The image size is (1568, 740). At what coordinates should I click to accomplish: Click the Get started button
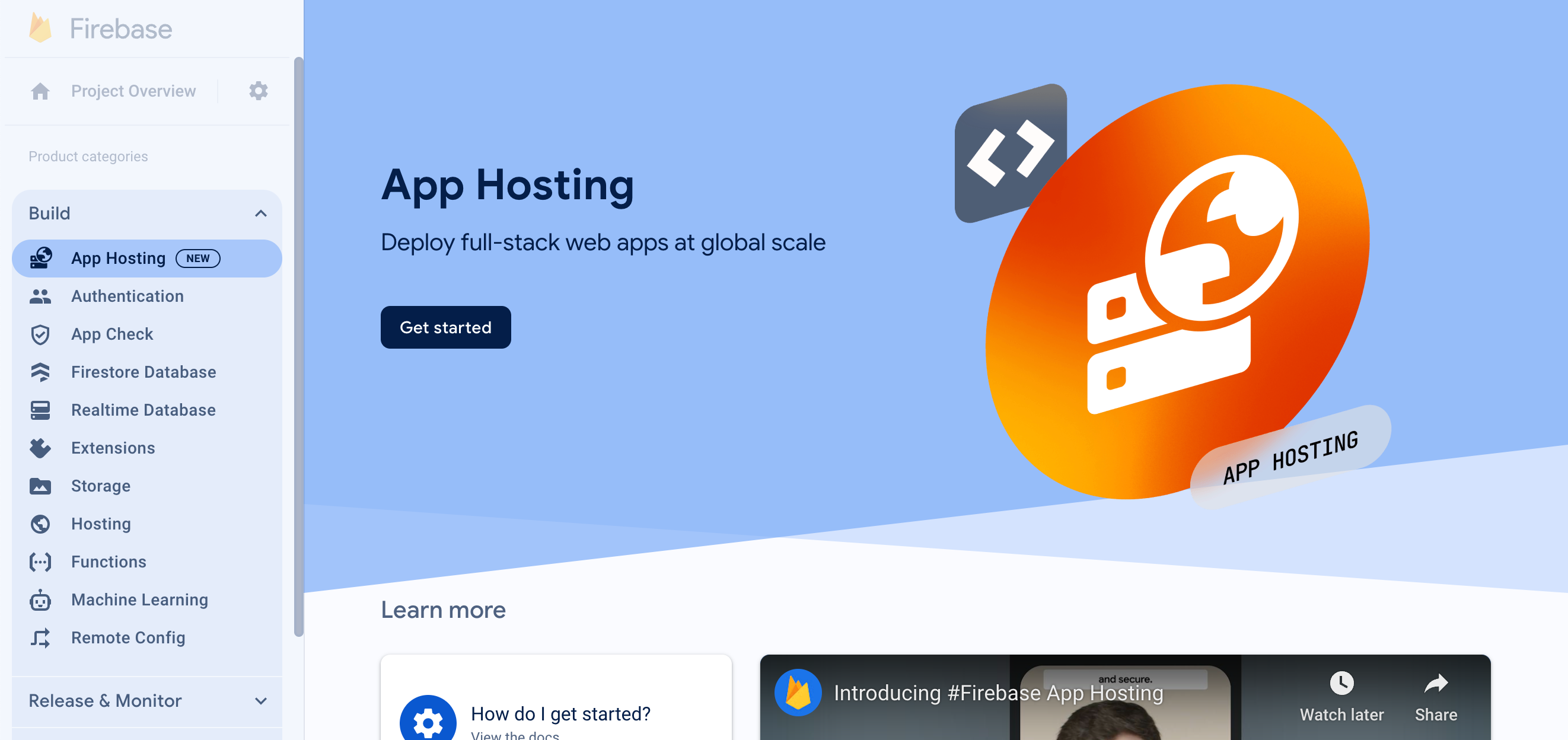tap(446, 327)
